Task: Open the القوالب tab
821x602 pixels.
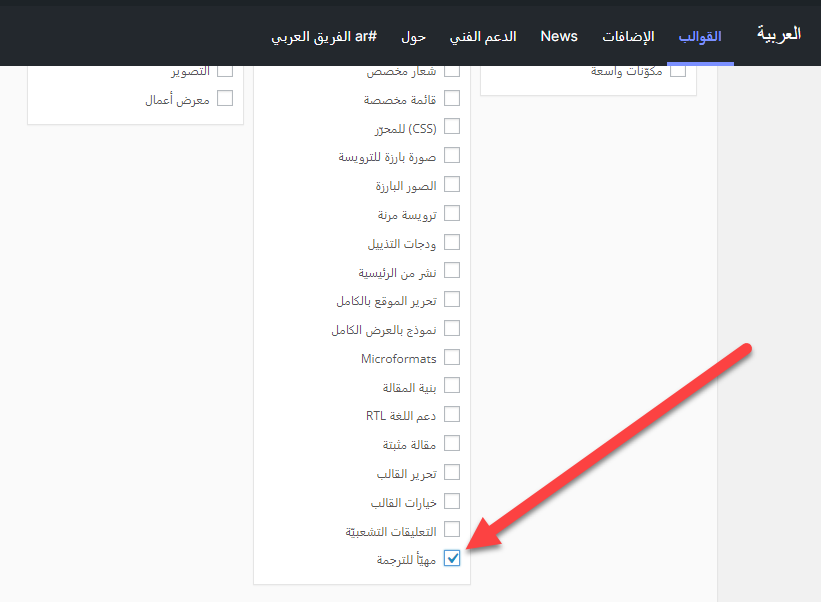Action: 700,37
